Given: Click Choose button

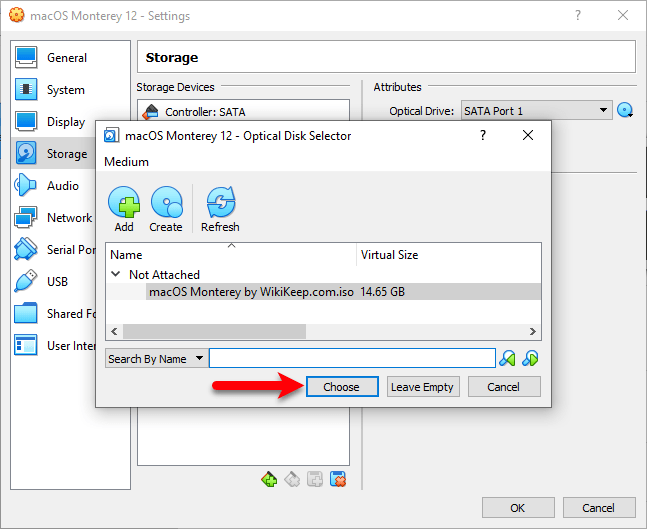Looking at the screenshot, I should pyautogui.click(x=342, y=387).
